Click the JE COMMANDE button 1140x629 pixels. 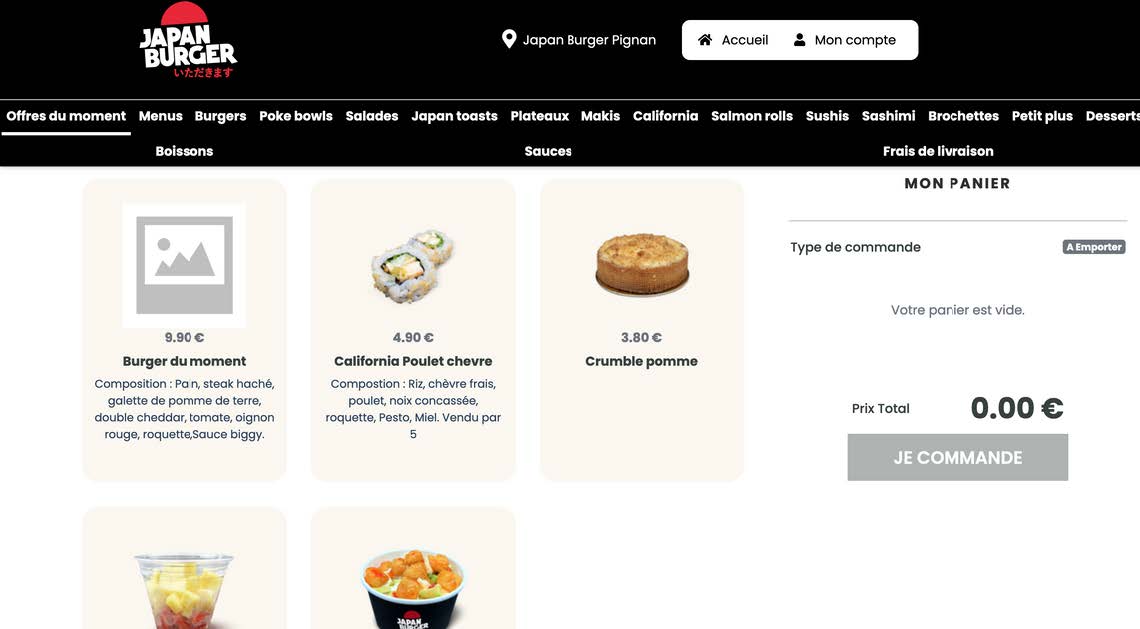point(958,457)
